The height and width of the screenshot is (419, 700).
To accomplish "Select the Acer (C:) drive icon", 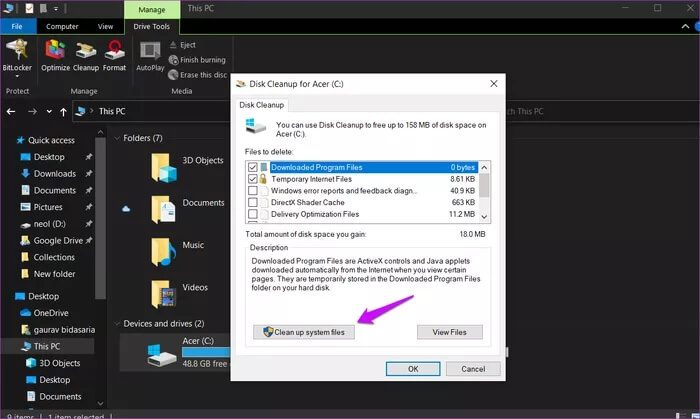I will [162, 356].
